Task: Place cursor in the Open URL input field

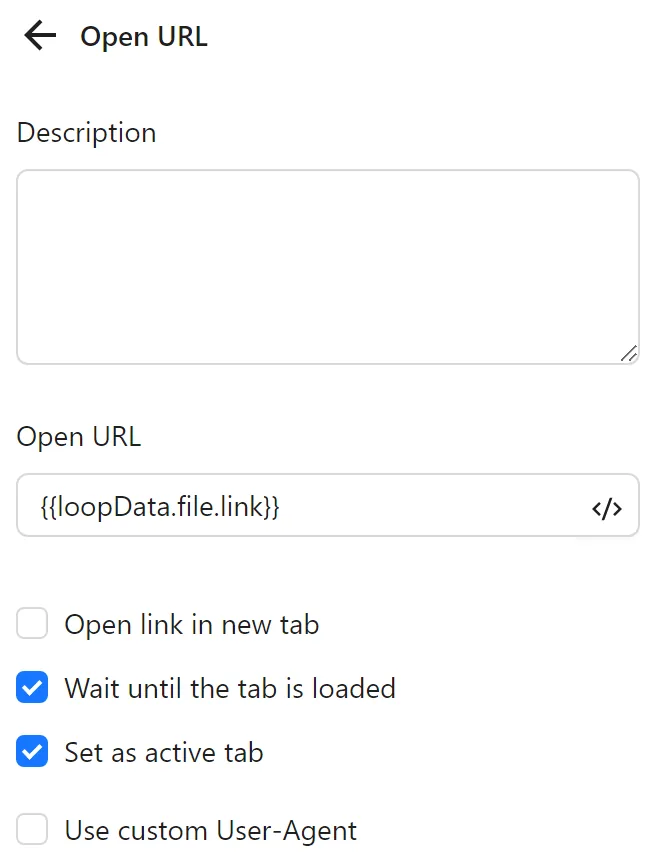Action: (300, 506)
